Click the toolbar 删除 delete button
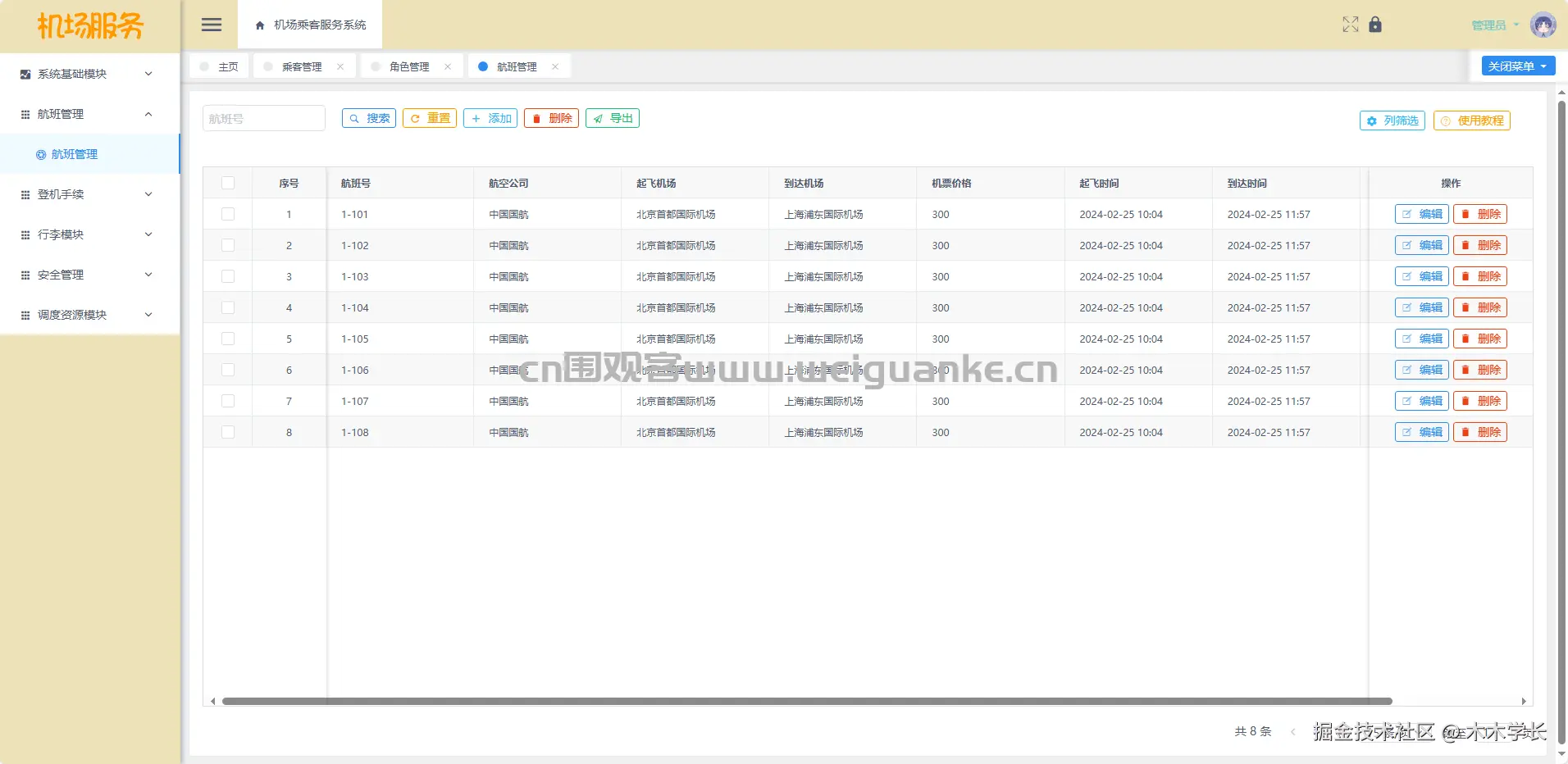The height and width of the screenshot is (764, 1568). point(551,118)
